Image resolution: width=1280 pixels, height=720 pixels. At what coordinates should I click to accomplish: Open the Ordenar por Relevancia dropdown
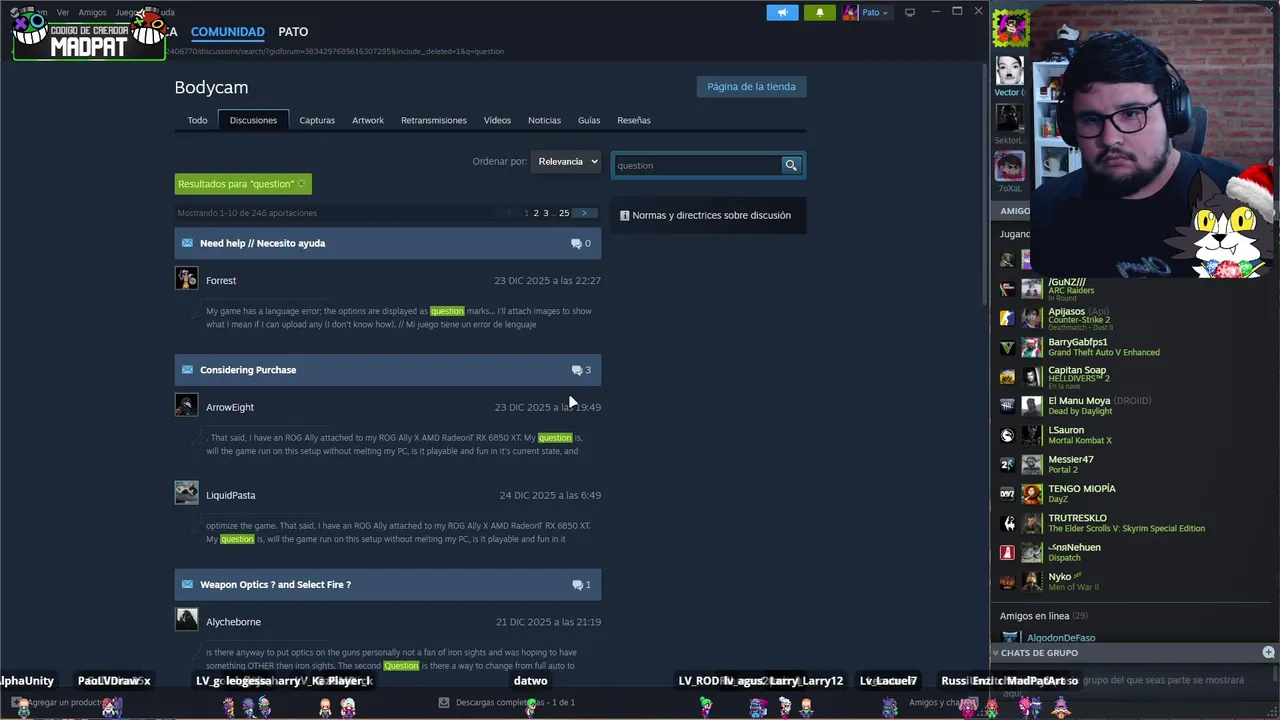coord(566,161)
